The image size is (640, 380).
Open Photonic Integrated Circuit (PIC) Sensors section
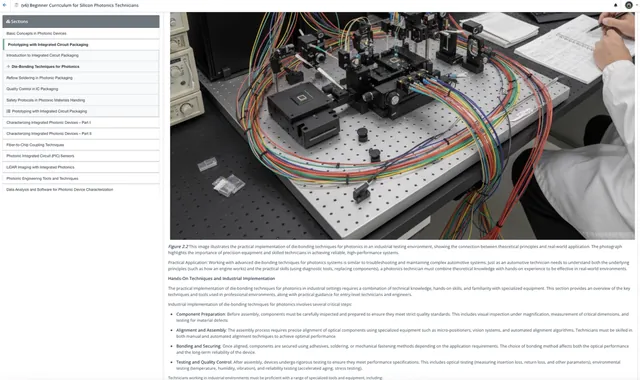pos(81,156)
